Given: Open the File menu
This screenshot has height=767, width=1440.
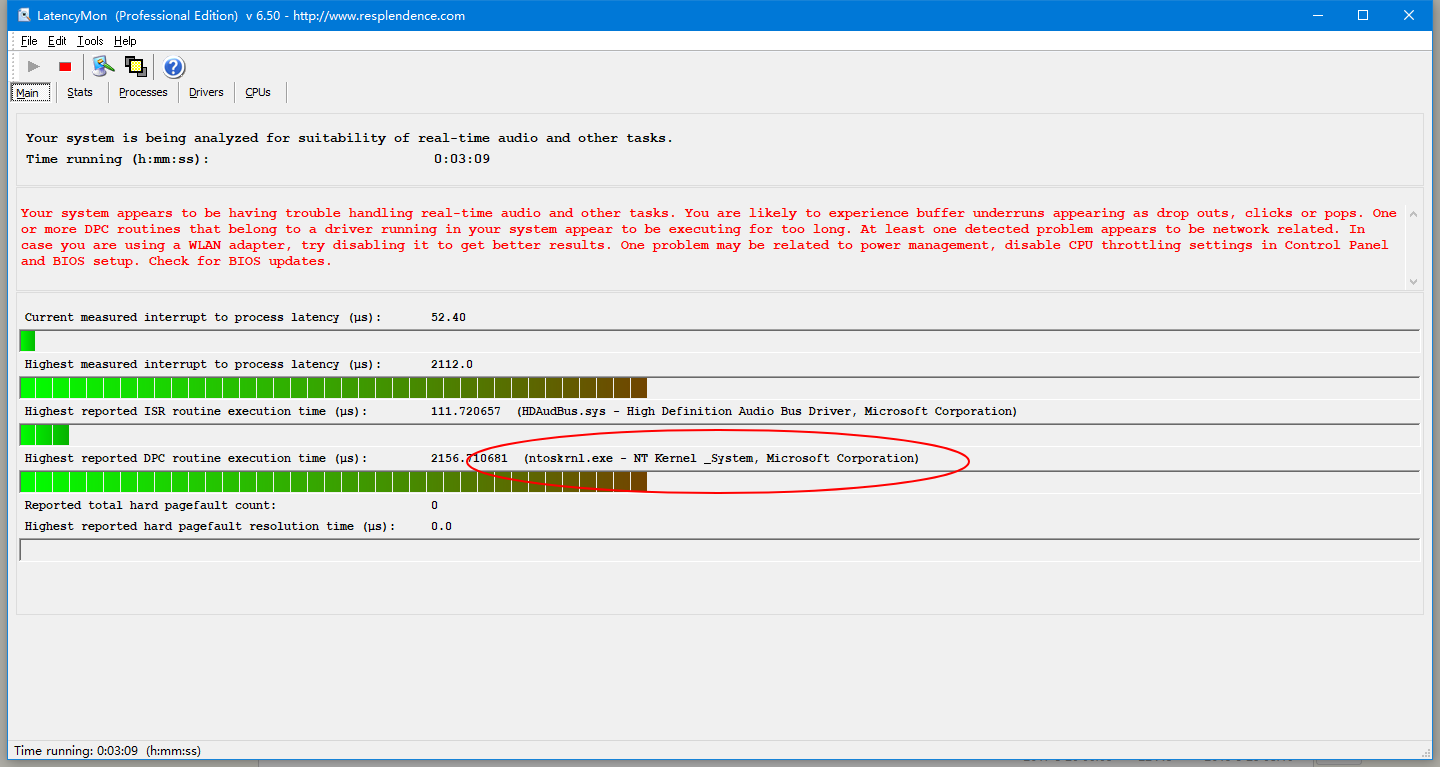Looking at the screenshot, I should point(29,41).
